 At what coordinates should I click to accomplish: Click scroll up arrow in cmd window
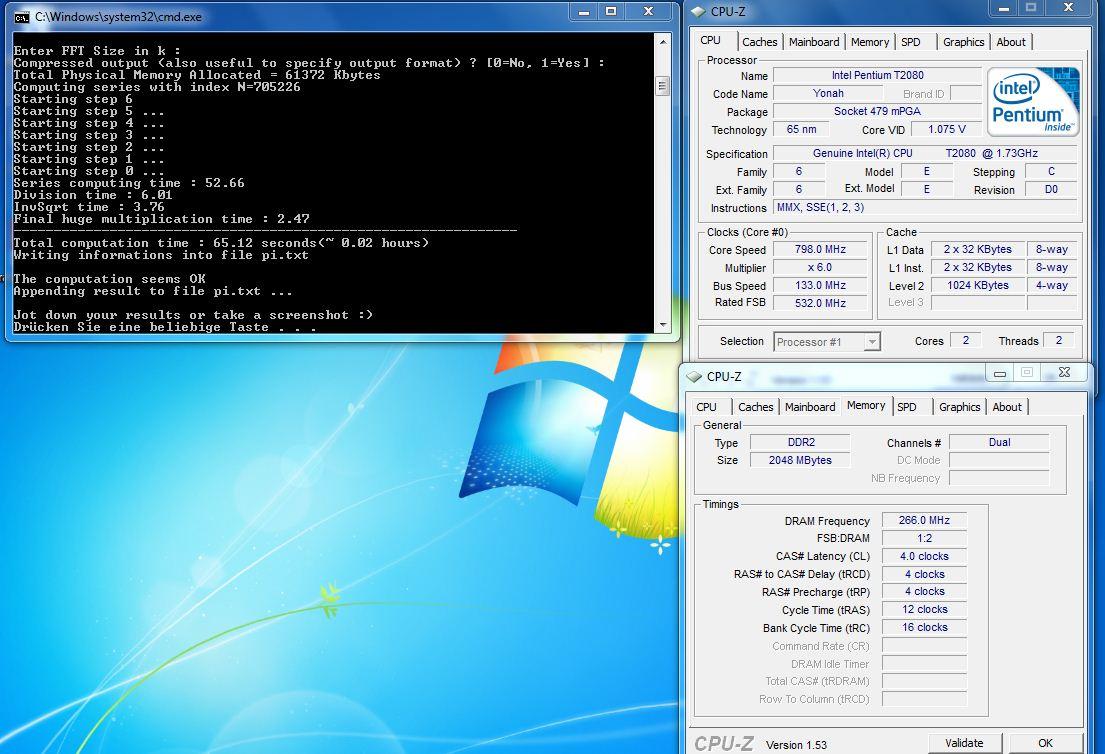coord(662,42)
